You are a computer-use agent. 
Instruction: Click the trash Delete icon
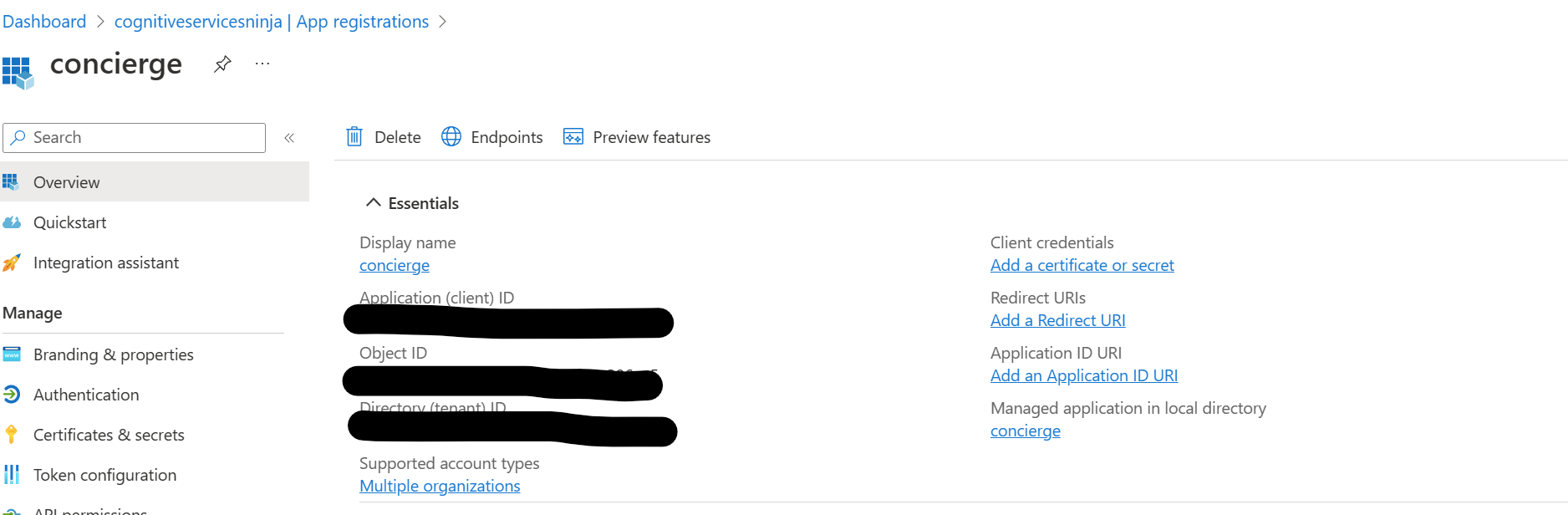pyautogui.click(x=354, y=137)
